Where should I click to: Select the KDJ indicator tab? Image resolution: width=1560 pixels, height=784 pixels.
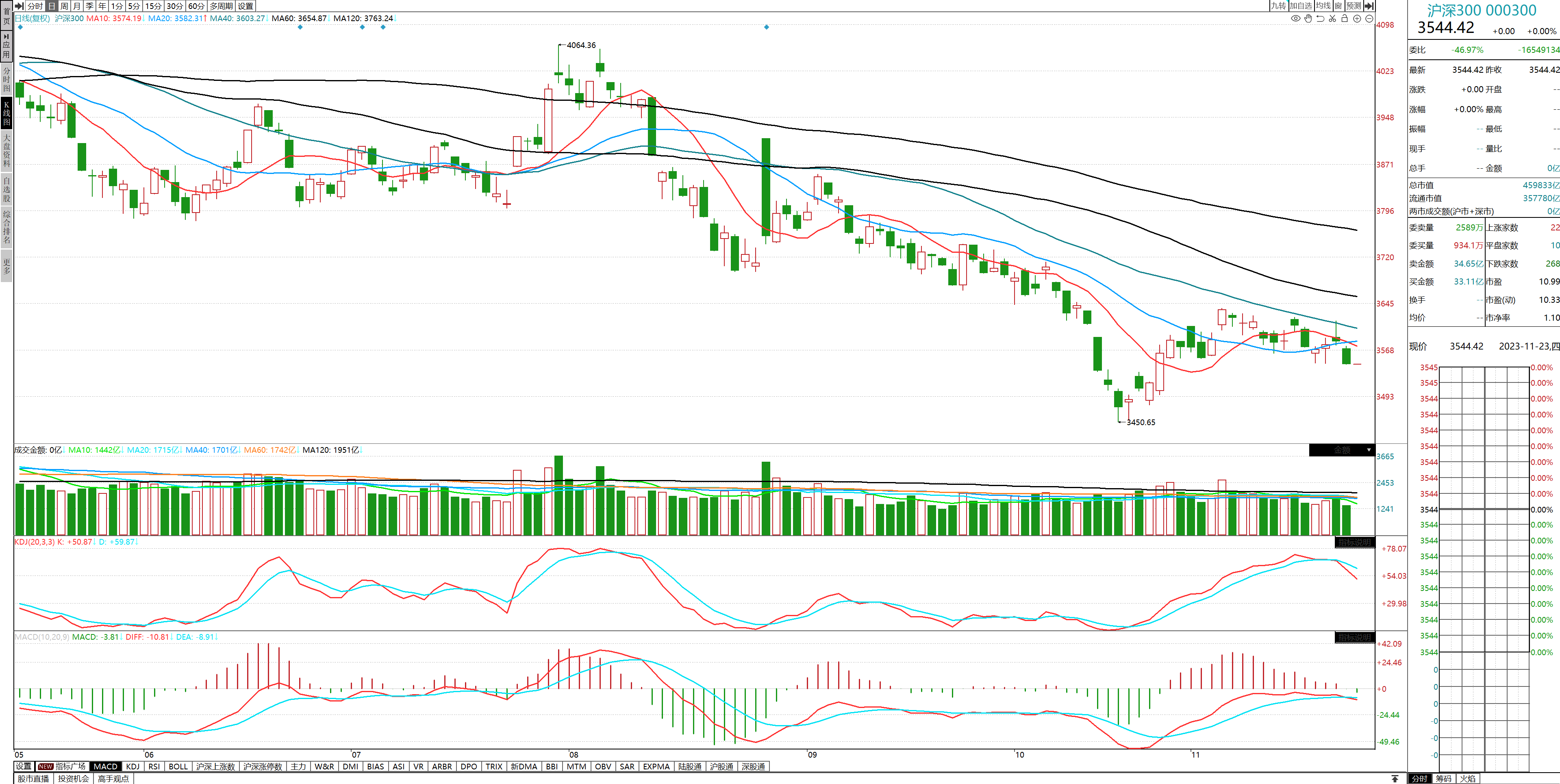coord(133,767)
